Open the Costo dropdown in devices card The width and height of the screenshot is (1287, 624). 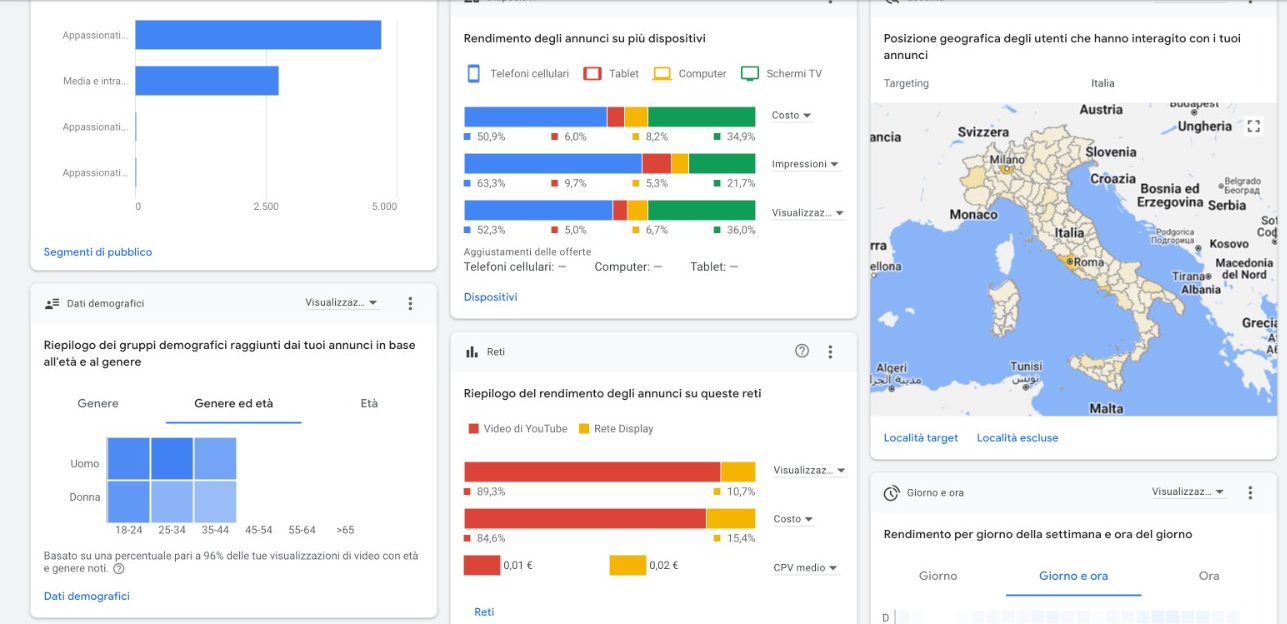pyautogui.click(x=791, y=115)
